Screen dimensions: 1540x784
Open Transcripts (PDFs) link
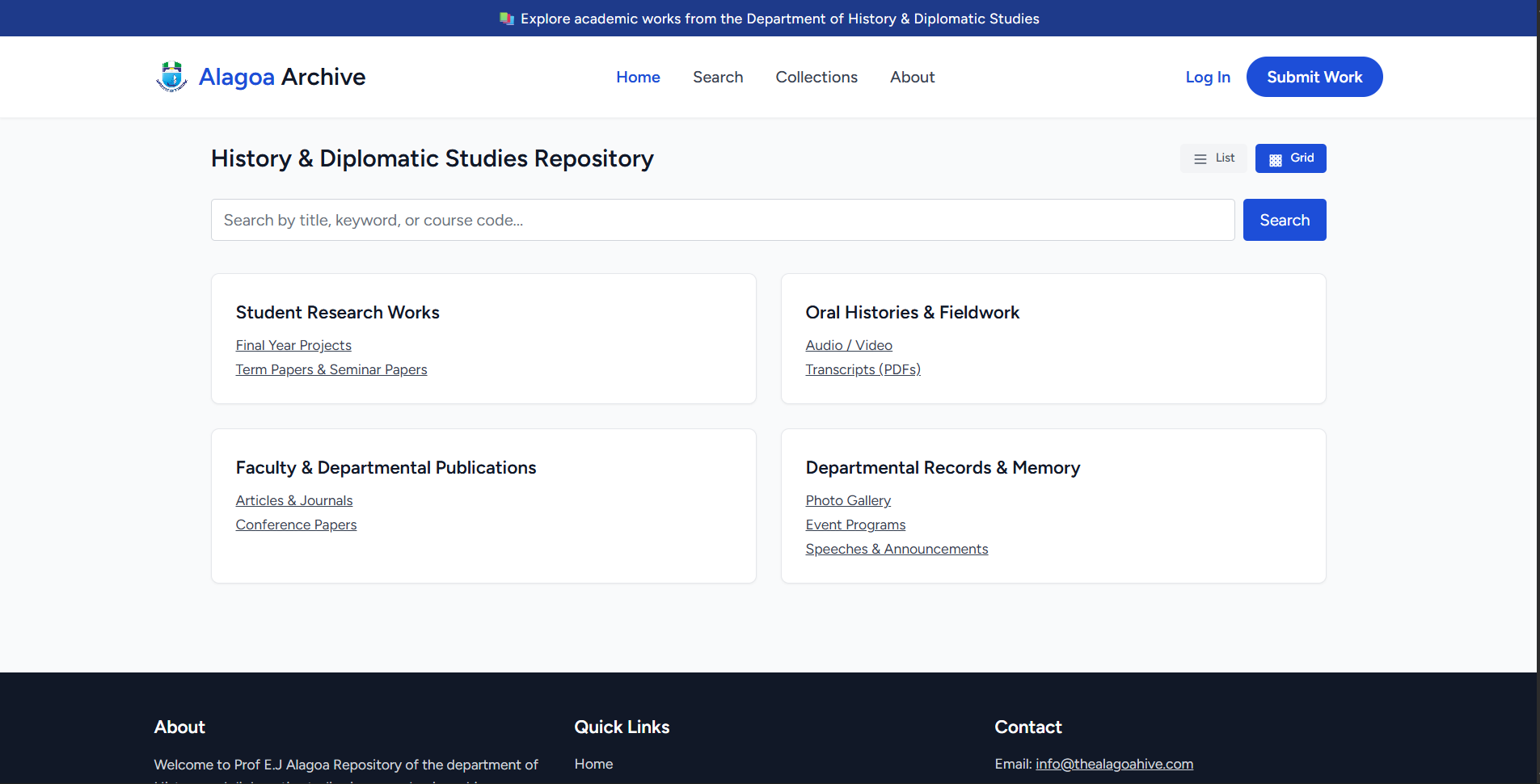[863, 369]
